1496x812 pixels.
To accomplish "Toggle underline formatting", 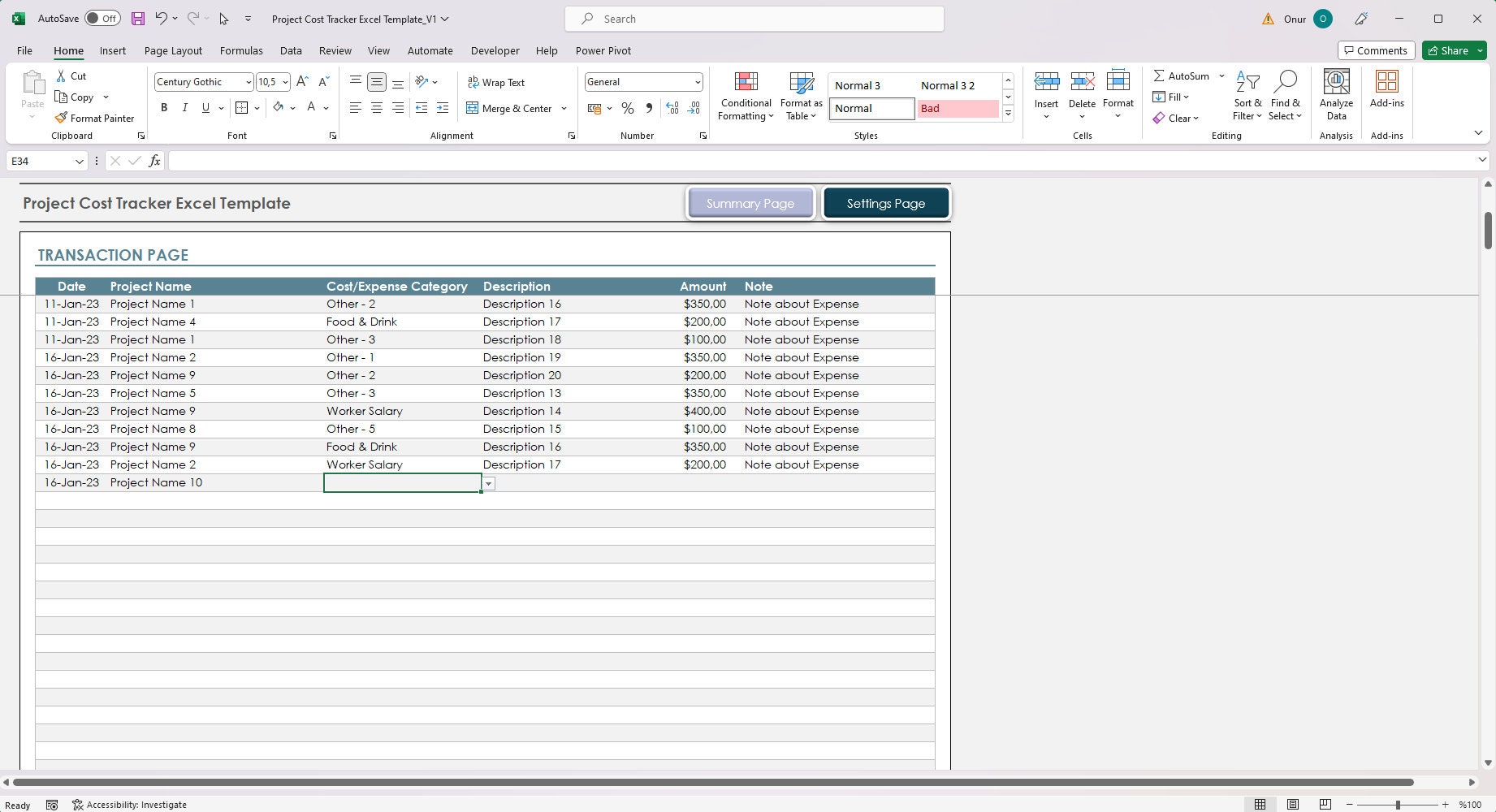I will click(x=205, y=107).
